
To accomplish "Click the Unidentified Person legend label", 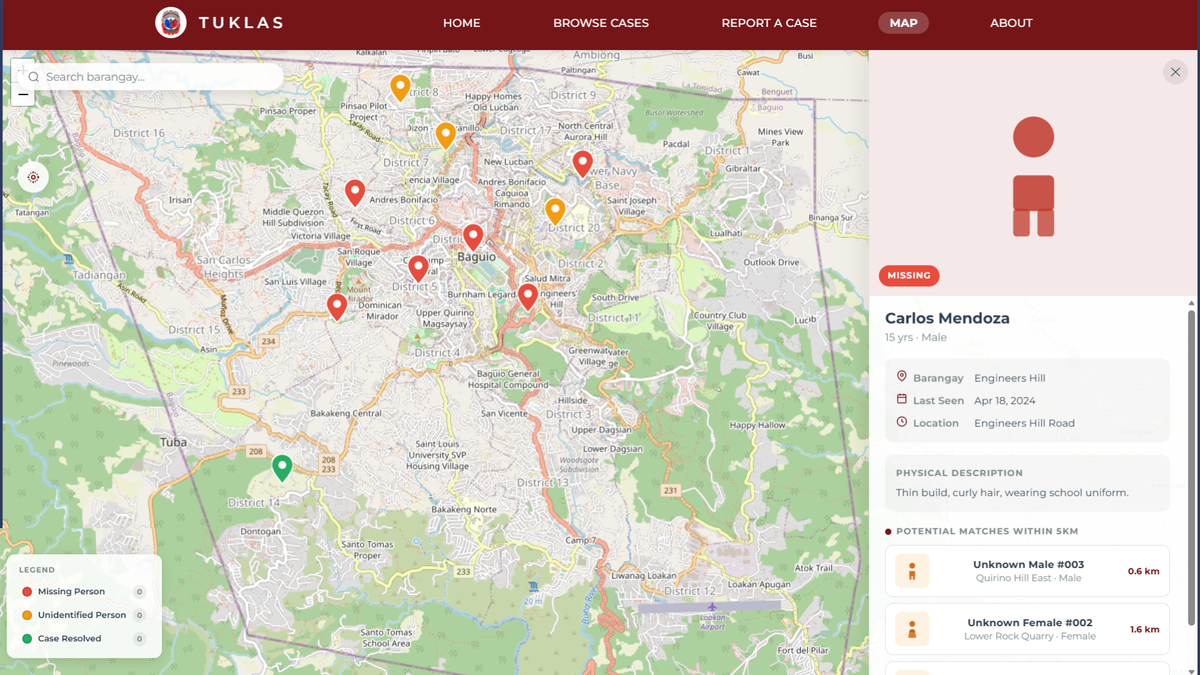I will coord(82,615).
